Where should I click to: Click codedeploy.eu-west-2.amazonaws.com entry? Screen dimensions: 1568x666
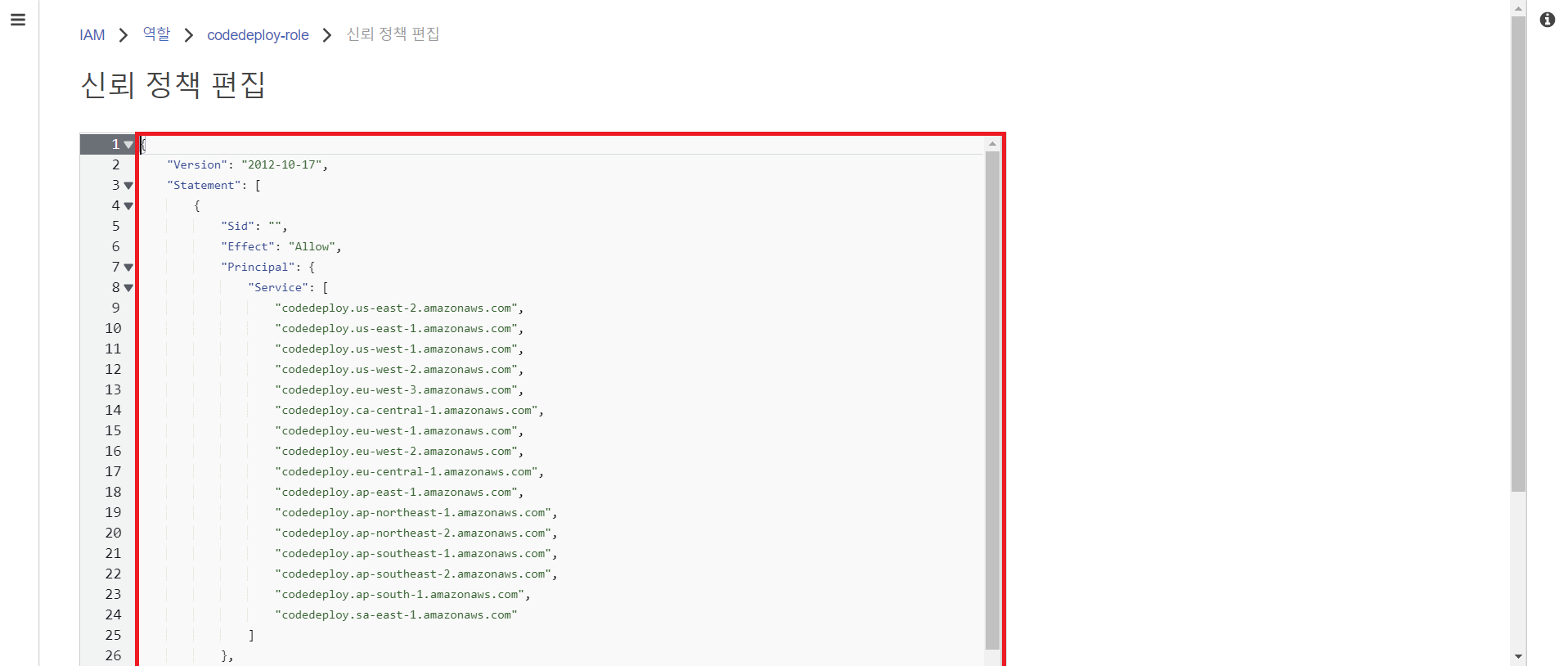click(x=399, y=452)
